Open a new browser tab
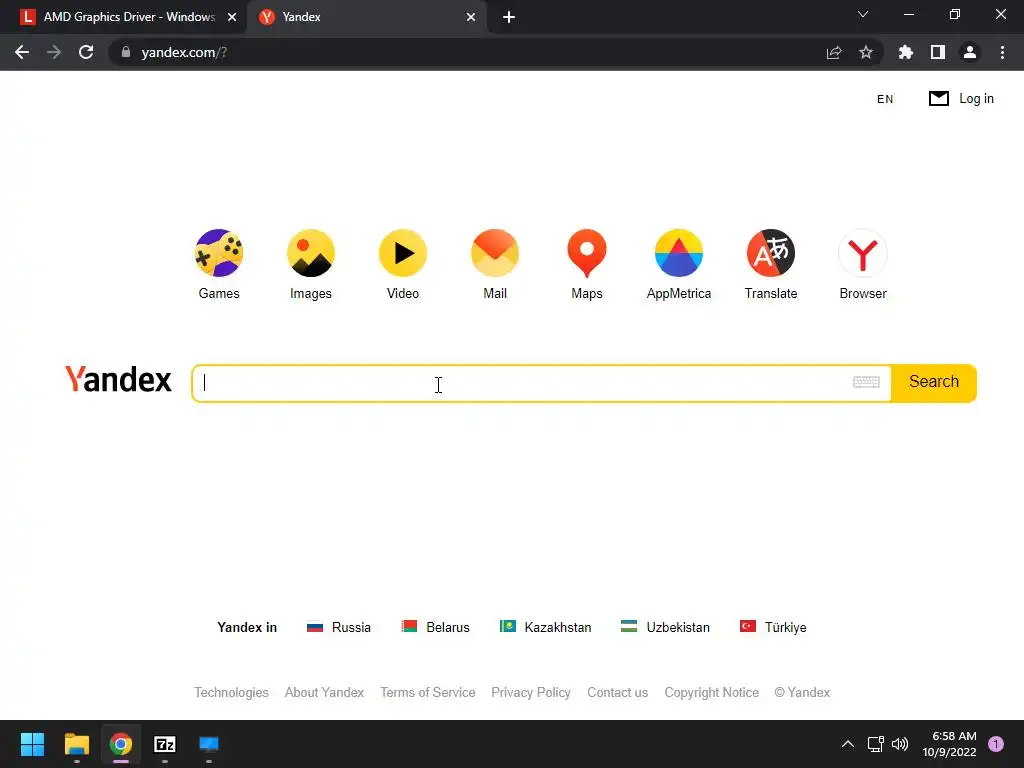The height and width of the screenshot is (768, 1024). click(x=509, y=17)
